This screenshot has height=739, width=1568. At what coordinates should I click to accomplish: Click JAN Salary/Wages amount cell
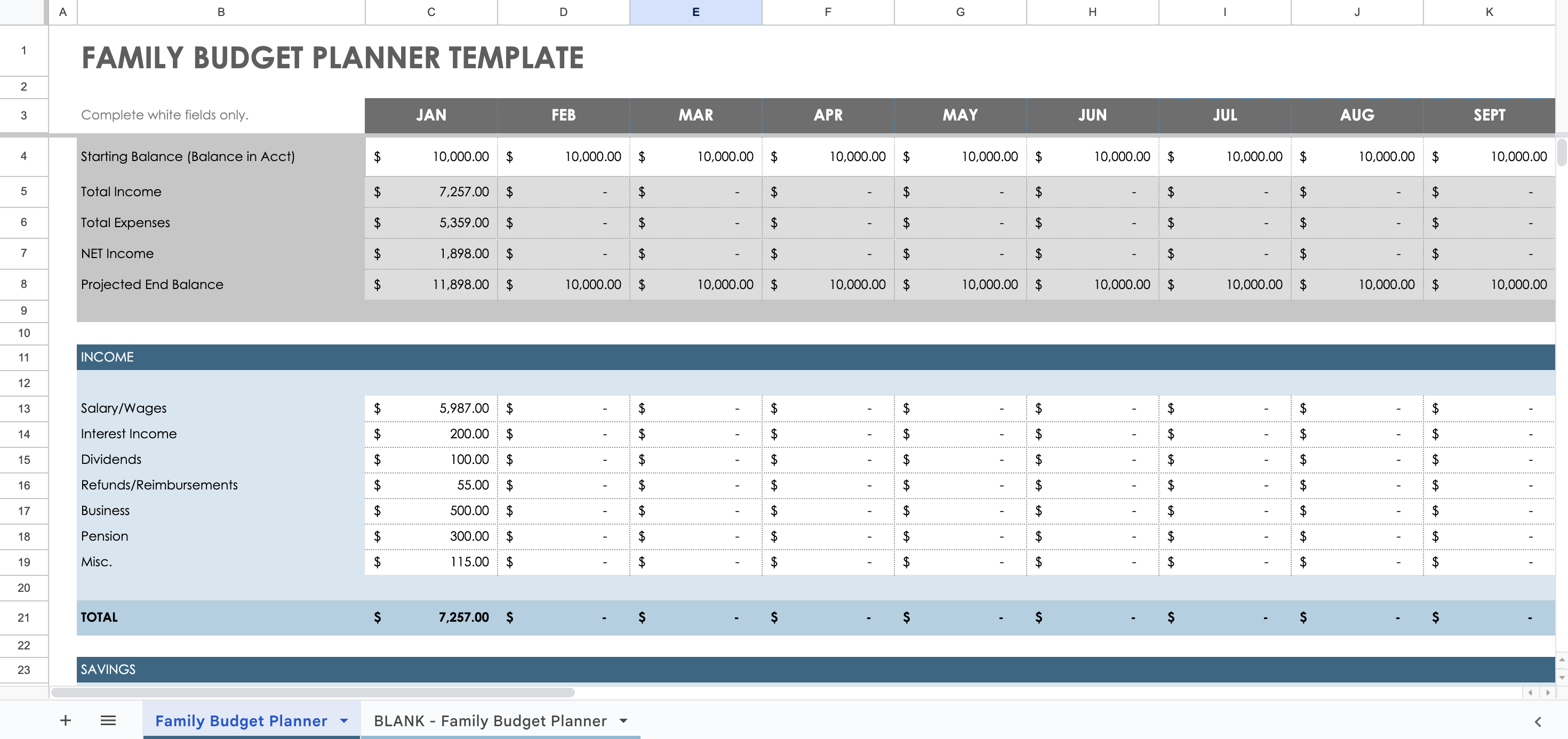pos(431,408)
